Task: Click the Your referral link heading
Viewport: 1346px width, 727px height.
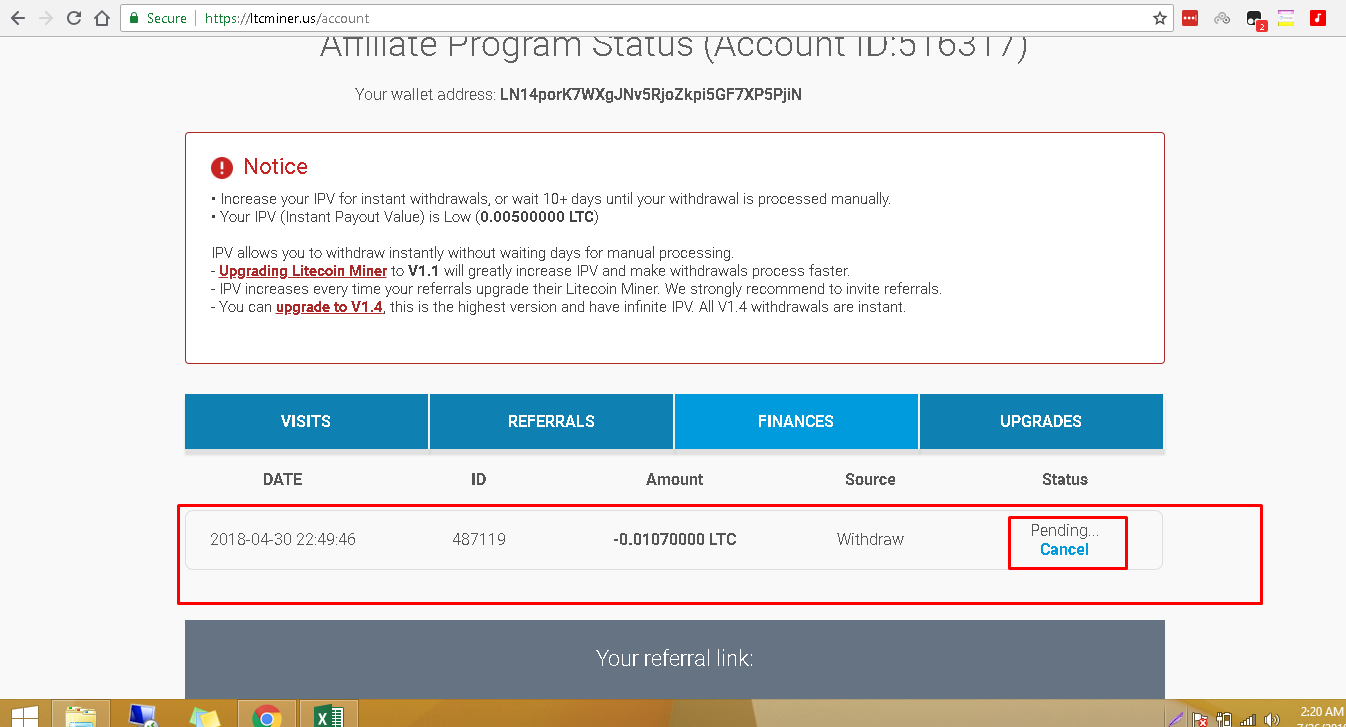Action: (674, 658)
